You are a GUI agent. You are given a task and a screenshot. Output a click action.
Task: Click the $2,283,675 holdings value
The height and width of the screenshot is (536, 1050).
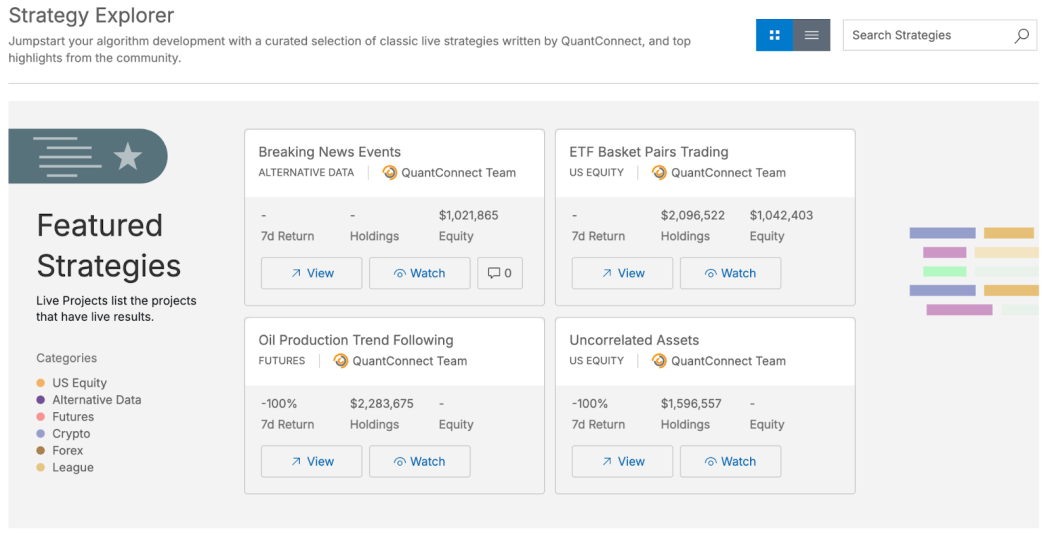coord(382,404)
